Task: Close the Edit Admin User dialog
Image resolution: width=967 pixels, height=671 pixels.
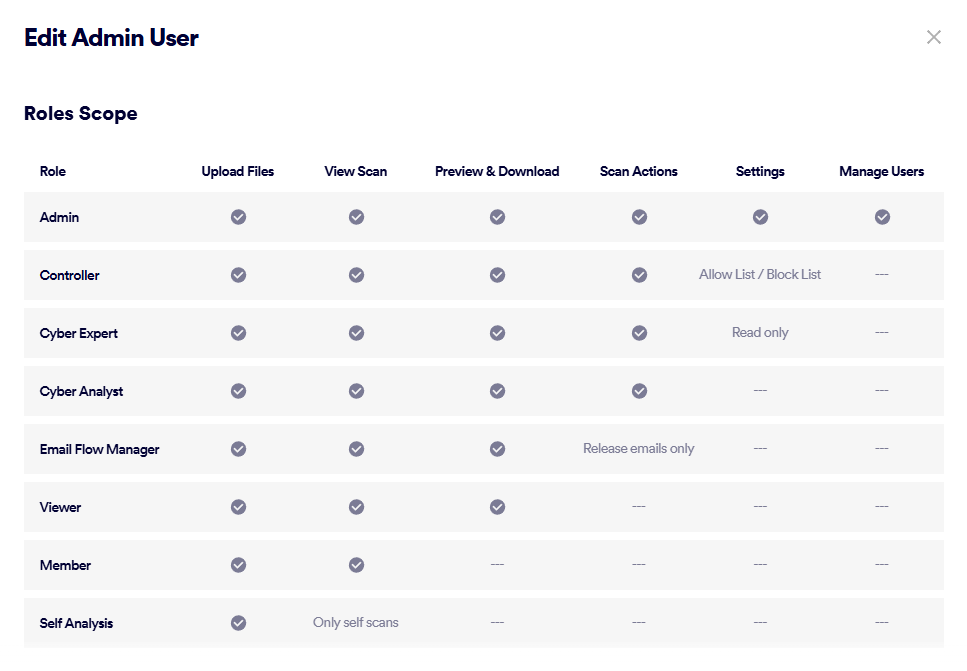Action: coord(934,37)
